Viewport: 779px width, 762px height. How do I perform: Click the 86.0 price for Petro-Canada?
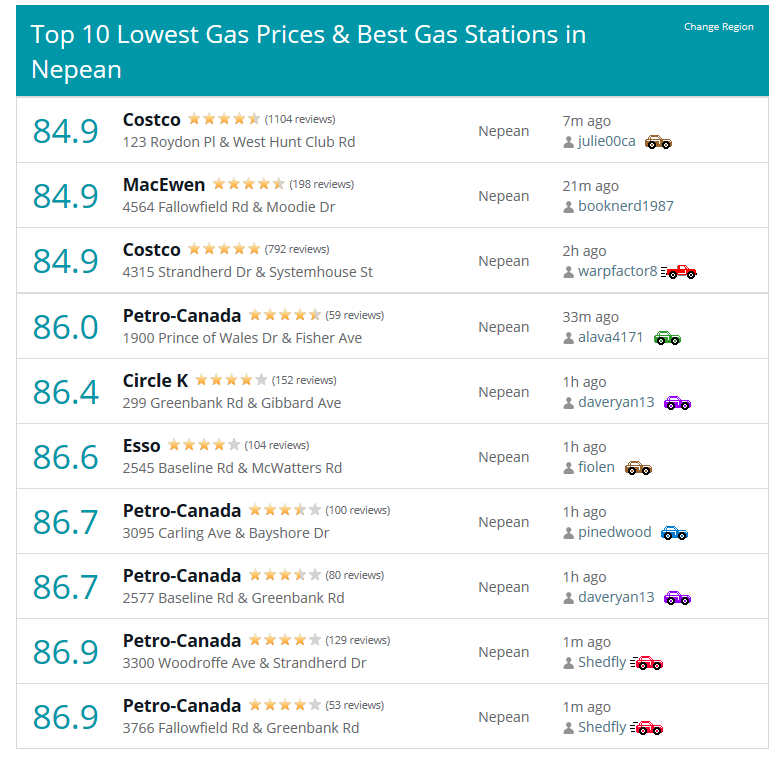pos(66,327)
